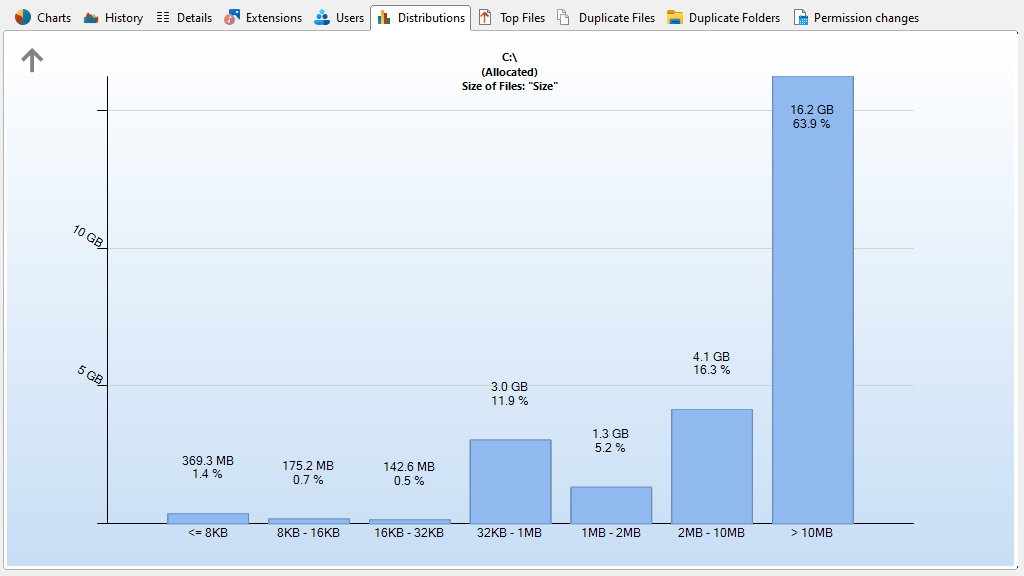Screen dimensions: 1024x576
Task: Click the Extensions tab icon
Action: click(x=232, y=17)
